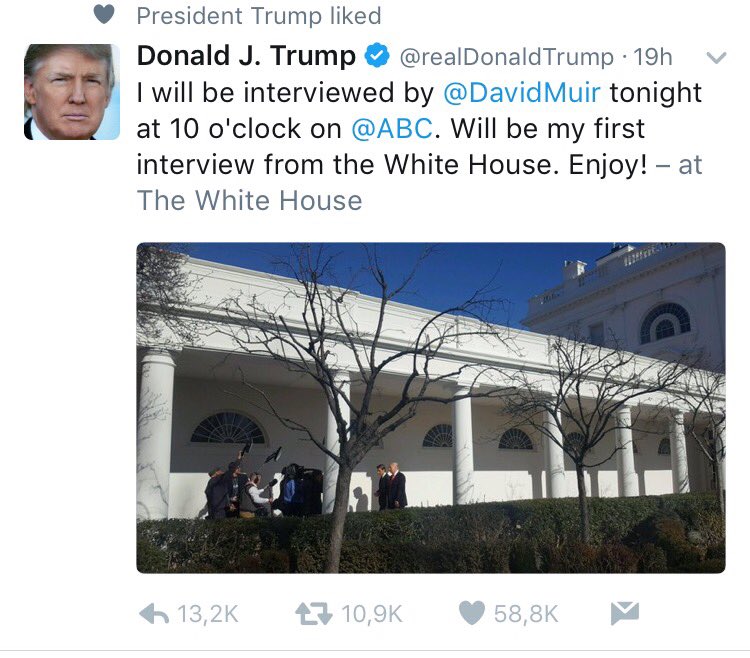
Task: Open the tweet options chevron dropdown
Action: tap(716, 58)
